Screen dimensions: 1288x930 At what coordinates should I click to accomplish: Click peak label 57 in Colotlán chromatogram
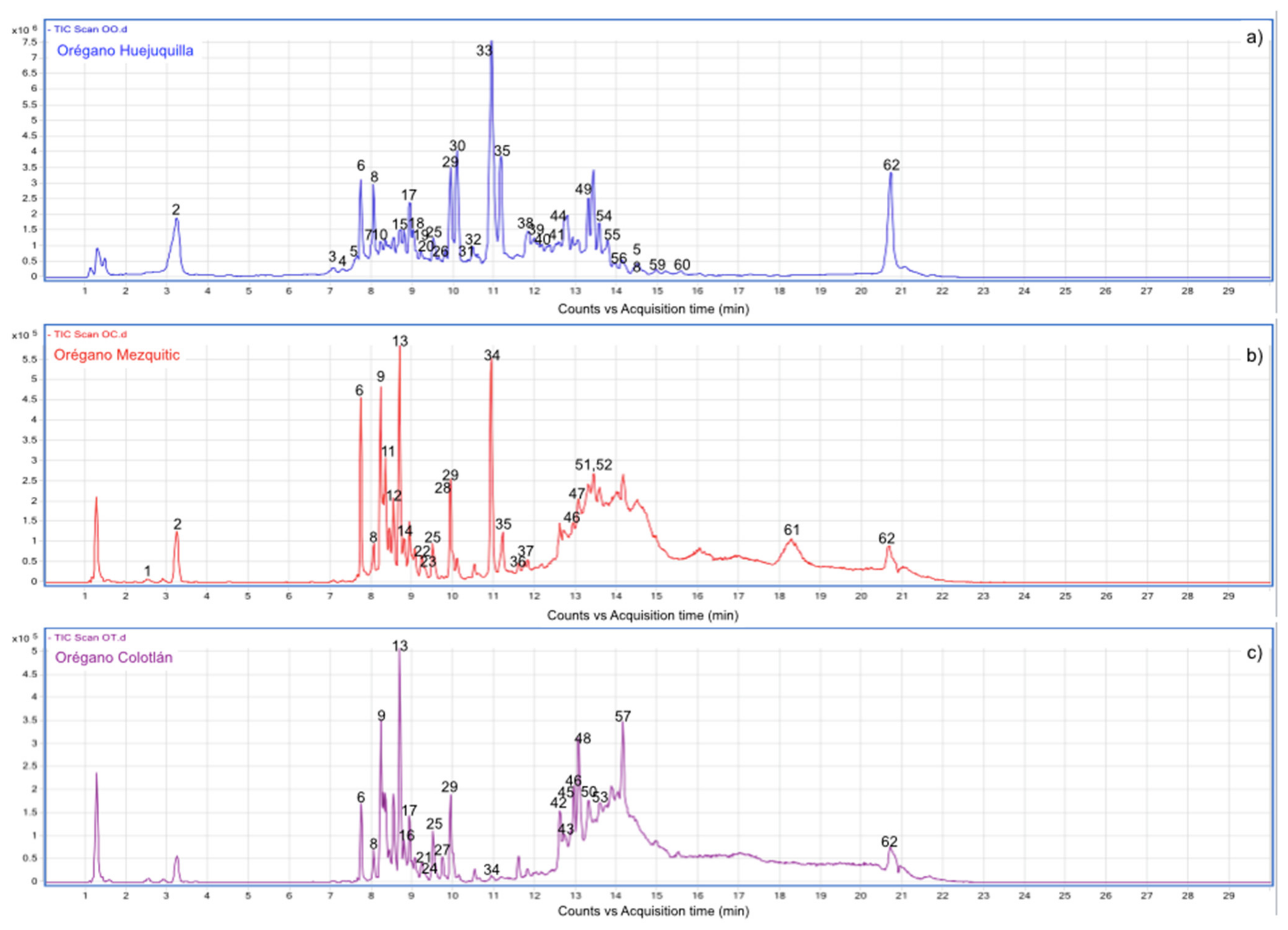click(x=623, y=716)
